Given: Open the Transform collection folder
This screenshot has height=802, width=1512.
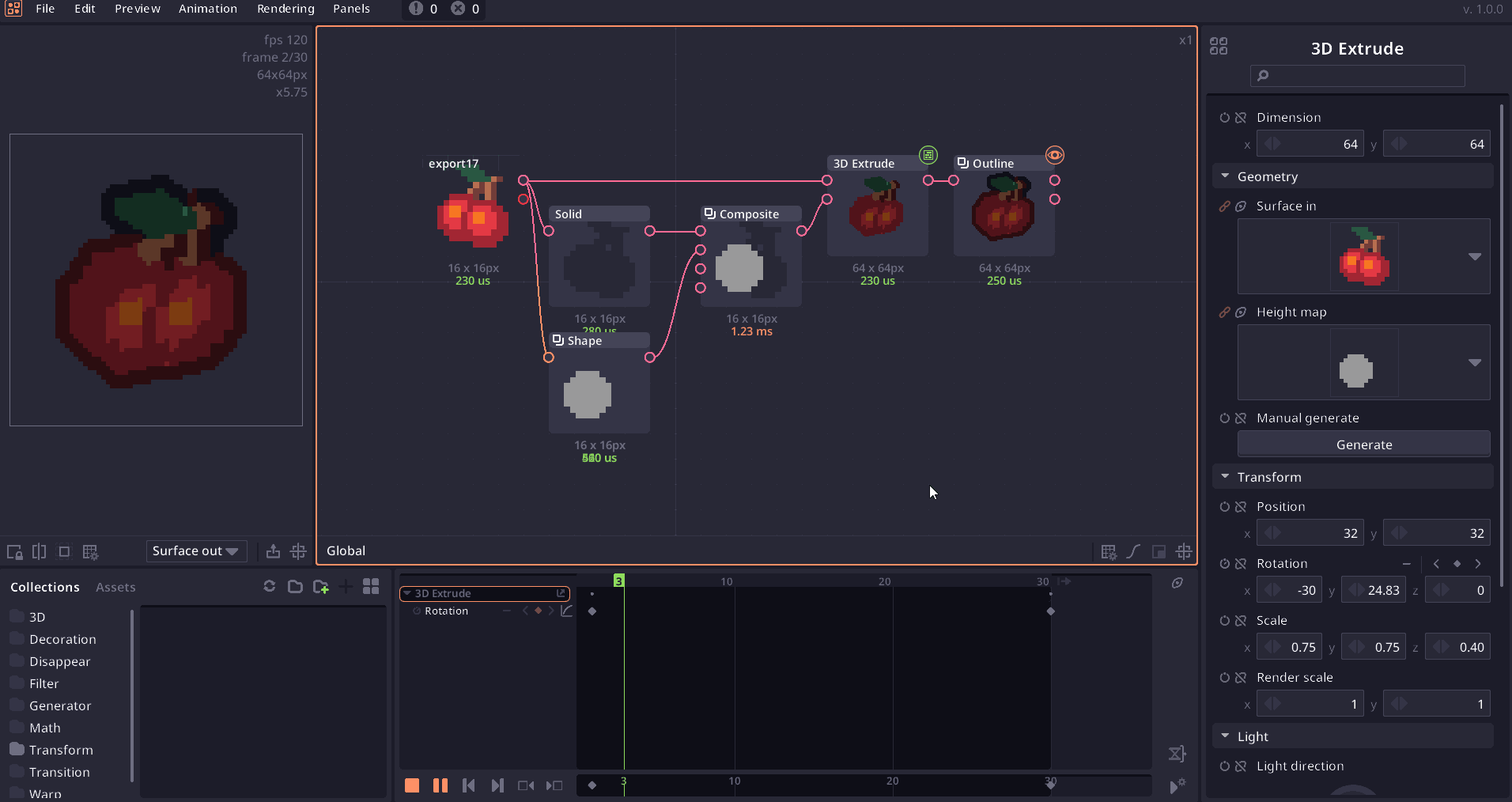Looking at the screenshot, I should coord(61,750).
